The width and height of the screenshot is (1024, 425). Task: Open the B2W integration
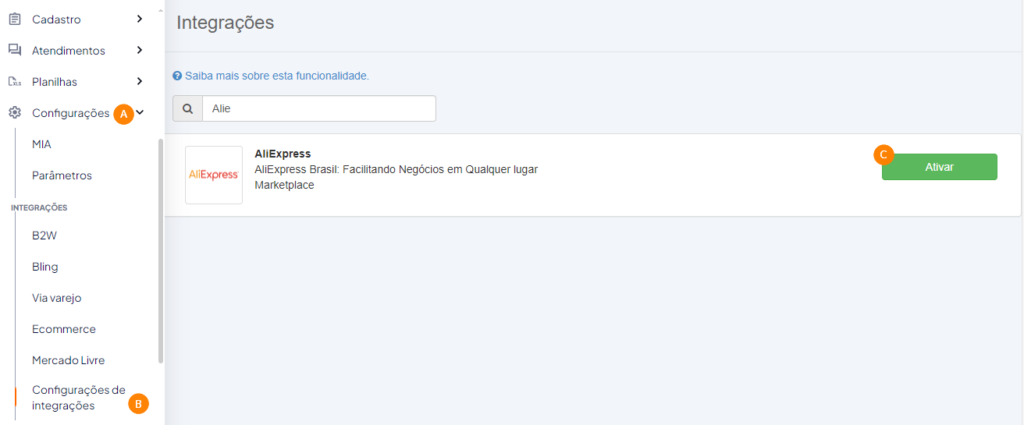click(44, 236)
